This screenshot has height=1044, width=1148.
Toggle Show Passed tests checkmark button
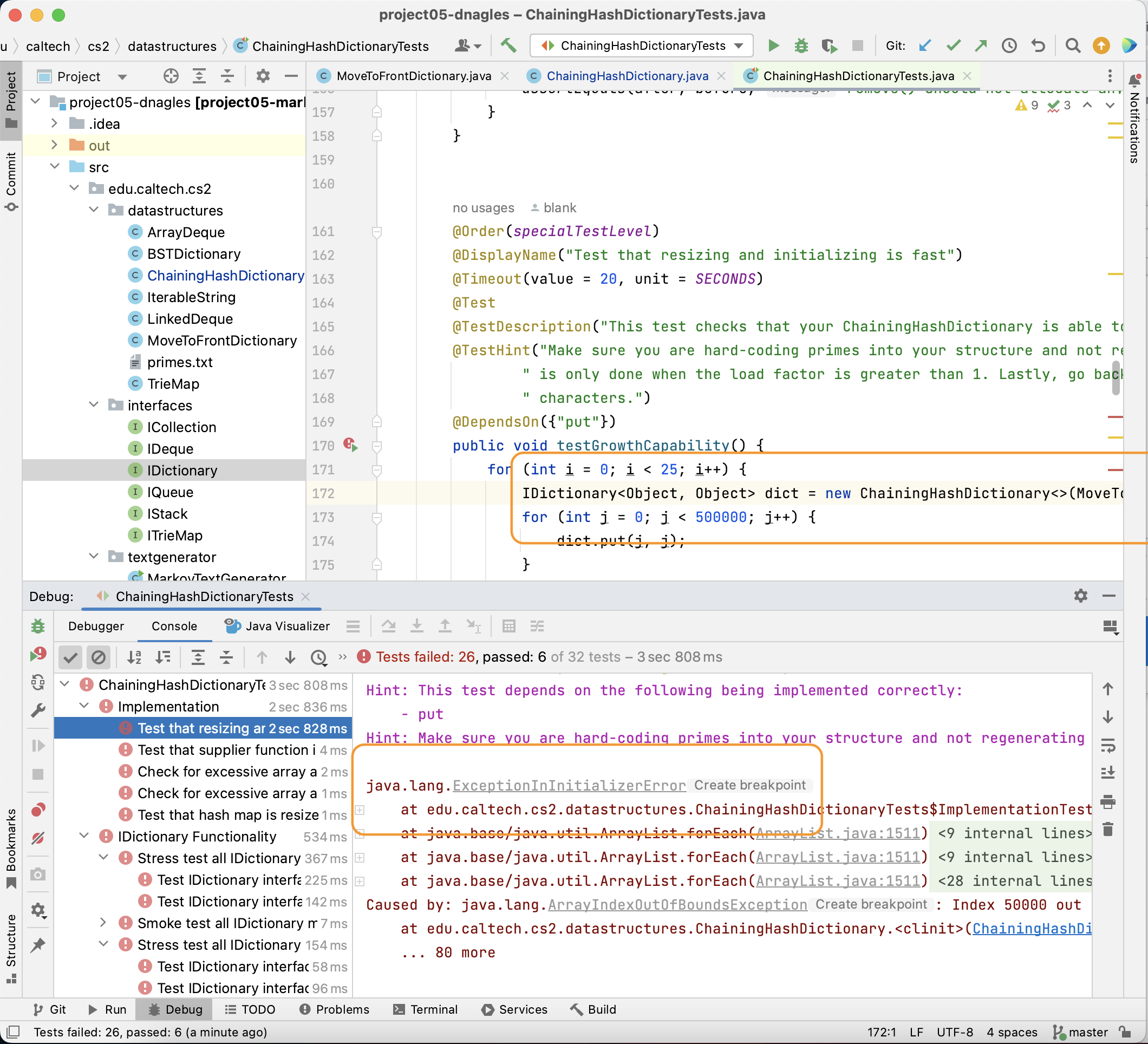(x=70, y=657)
